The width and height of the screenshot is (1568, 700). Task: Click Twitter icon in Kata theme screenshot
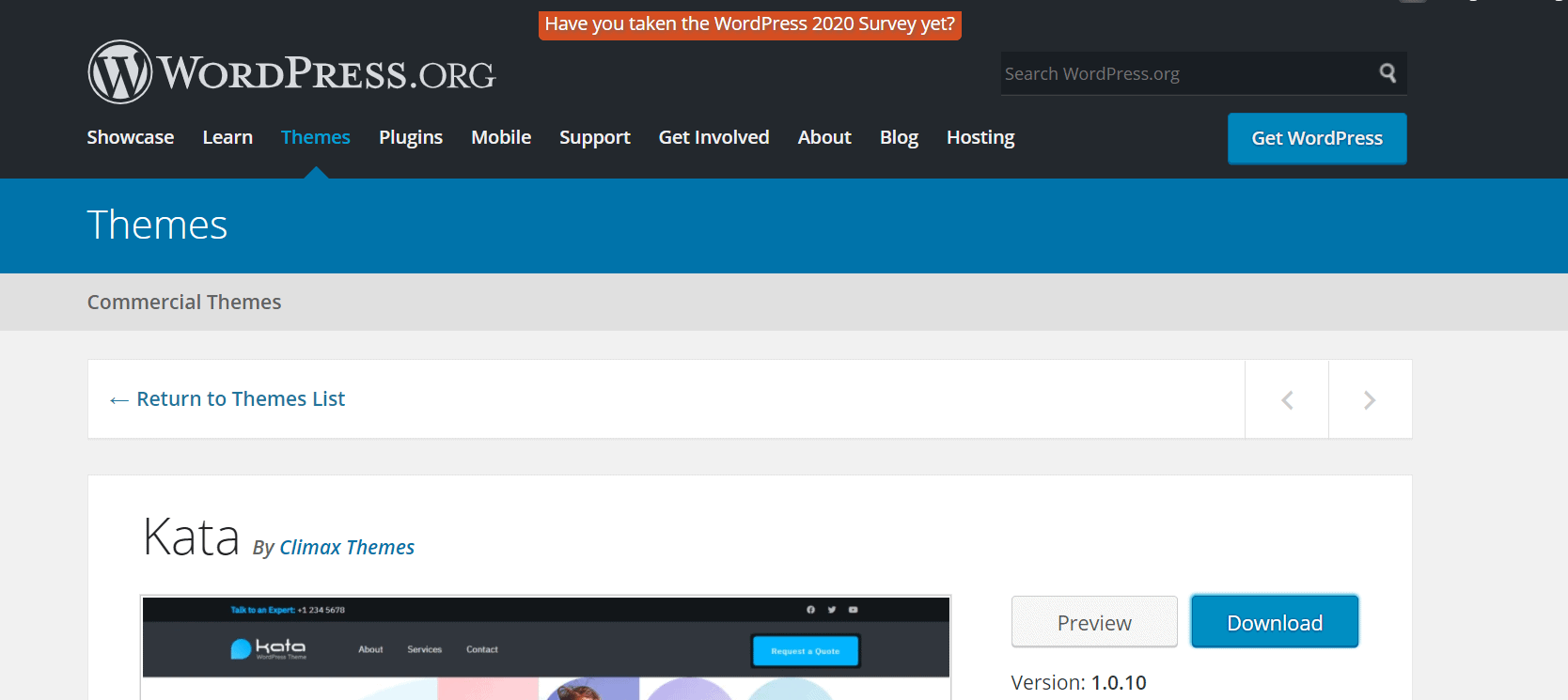(x=832, y=610)
